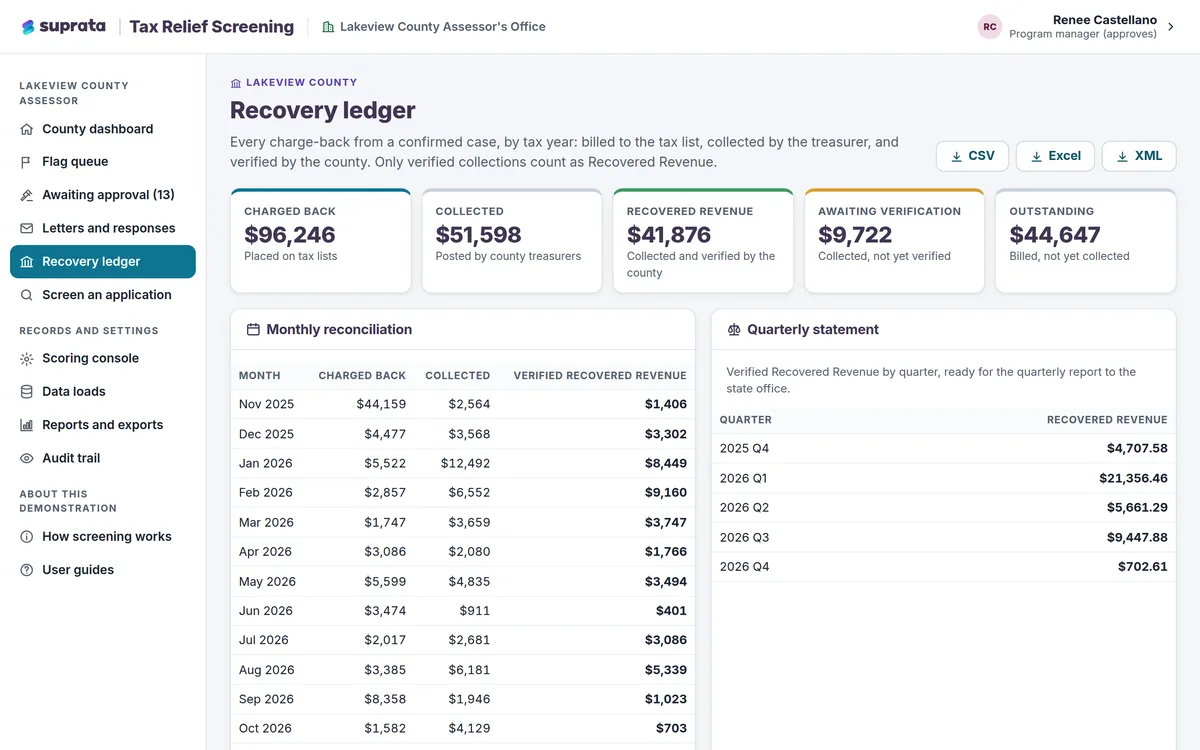Select the Nov 2025 row

(463, 405)
